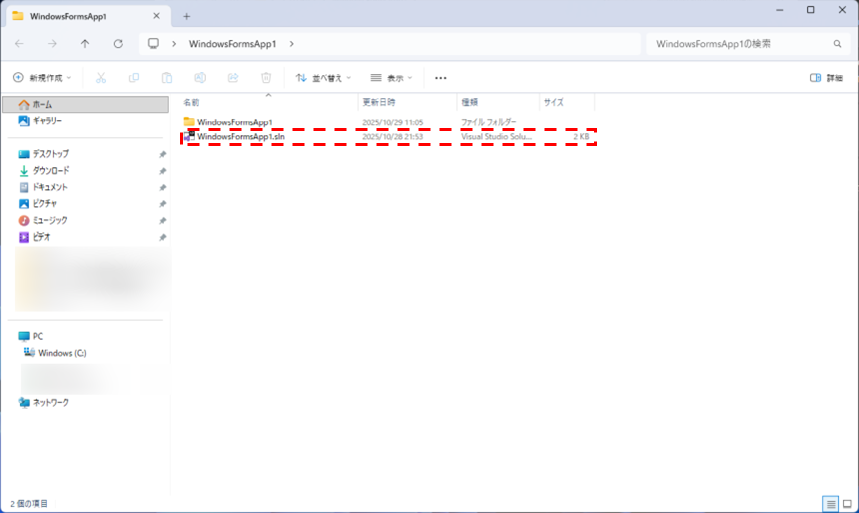This screenshot has height=513, width=859.
Task: Switch to details list view icon
Action: point(829,503)
